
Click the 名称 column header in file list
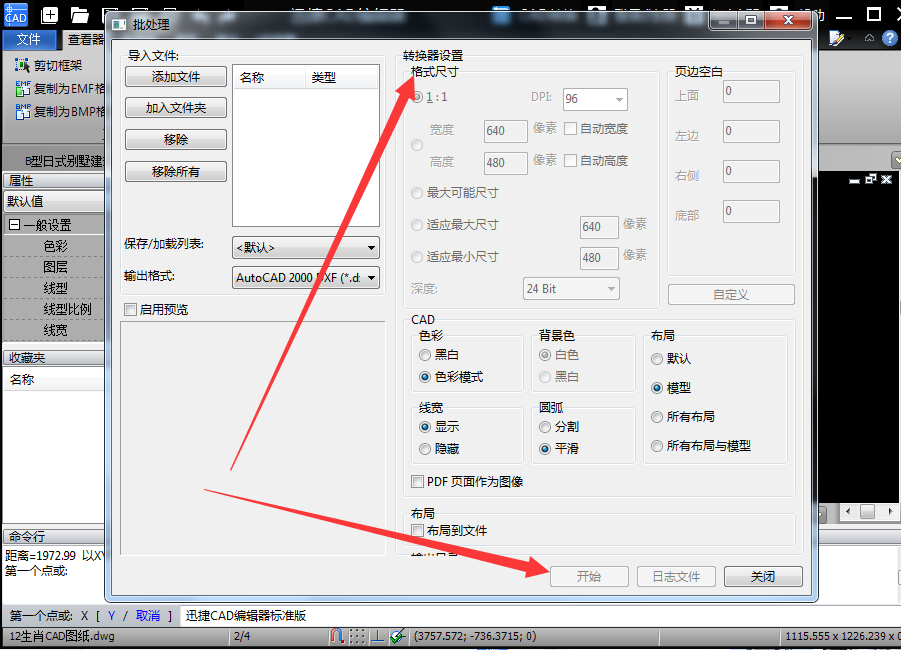[269, 78]
